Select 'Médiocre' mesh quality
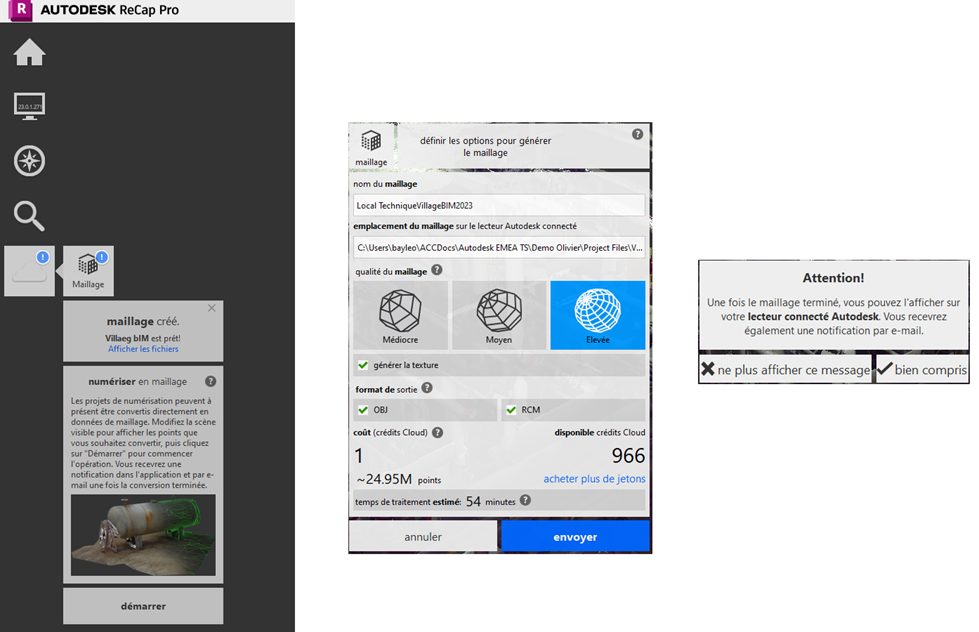 point(400,315)
